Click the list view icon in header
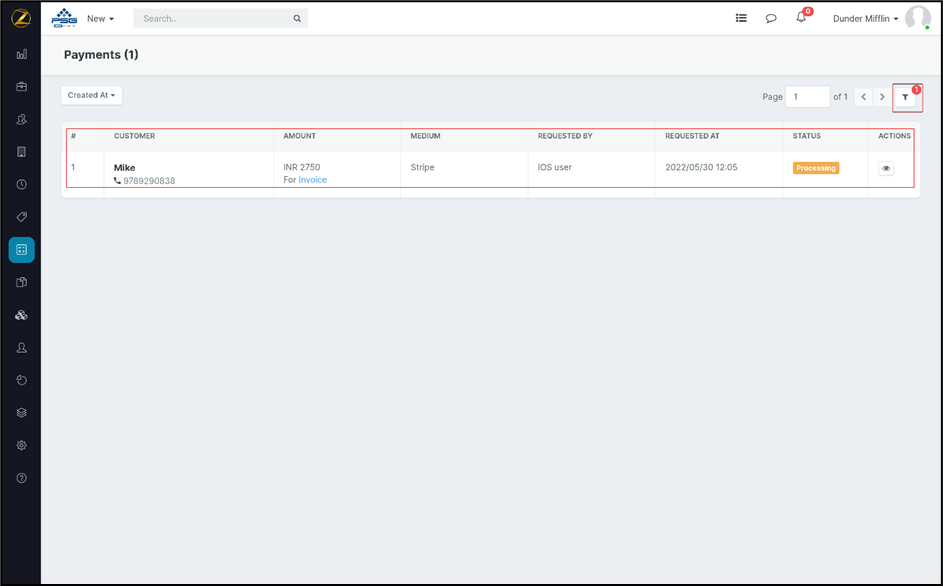The image size is (943, 586). 741,18
